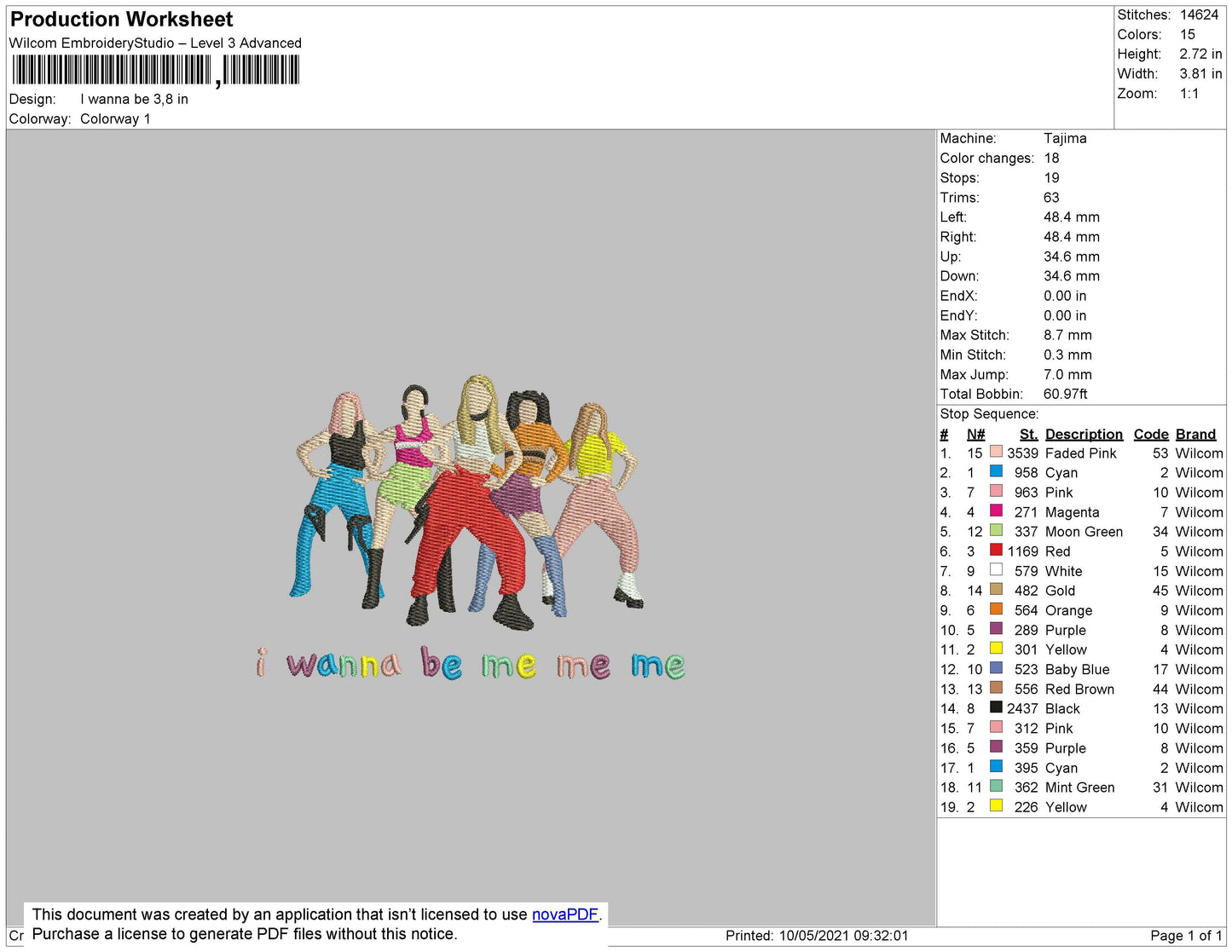Image resolution: width=1232 pixels, height=952 pixels.
Task: Click the Production Worksheet title
Action: tap(121, 19)
